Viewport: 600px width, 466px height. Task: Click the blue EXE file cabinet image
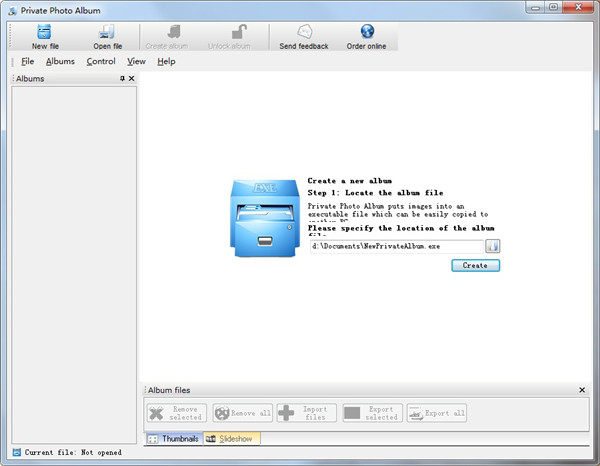coord(265,218)
